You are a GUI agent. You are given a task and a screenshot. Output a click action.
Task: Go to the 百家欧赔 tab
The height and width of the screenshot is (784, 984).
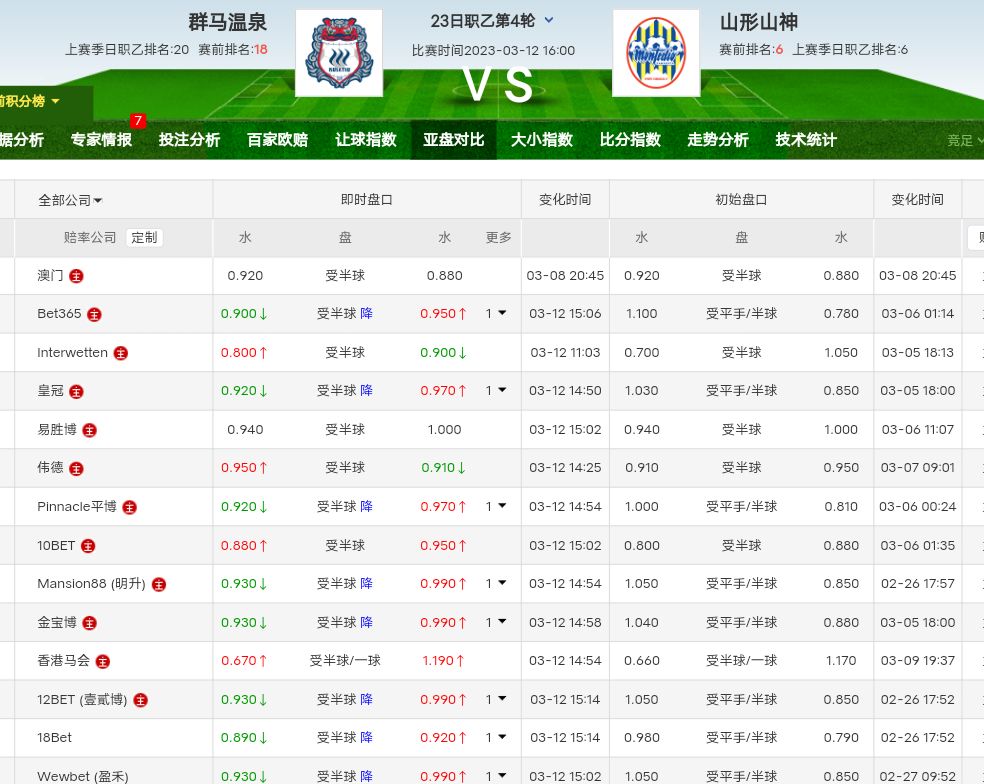[x=277, y=140]
